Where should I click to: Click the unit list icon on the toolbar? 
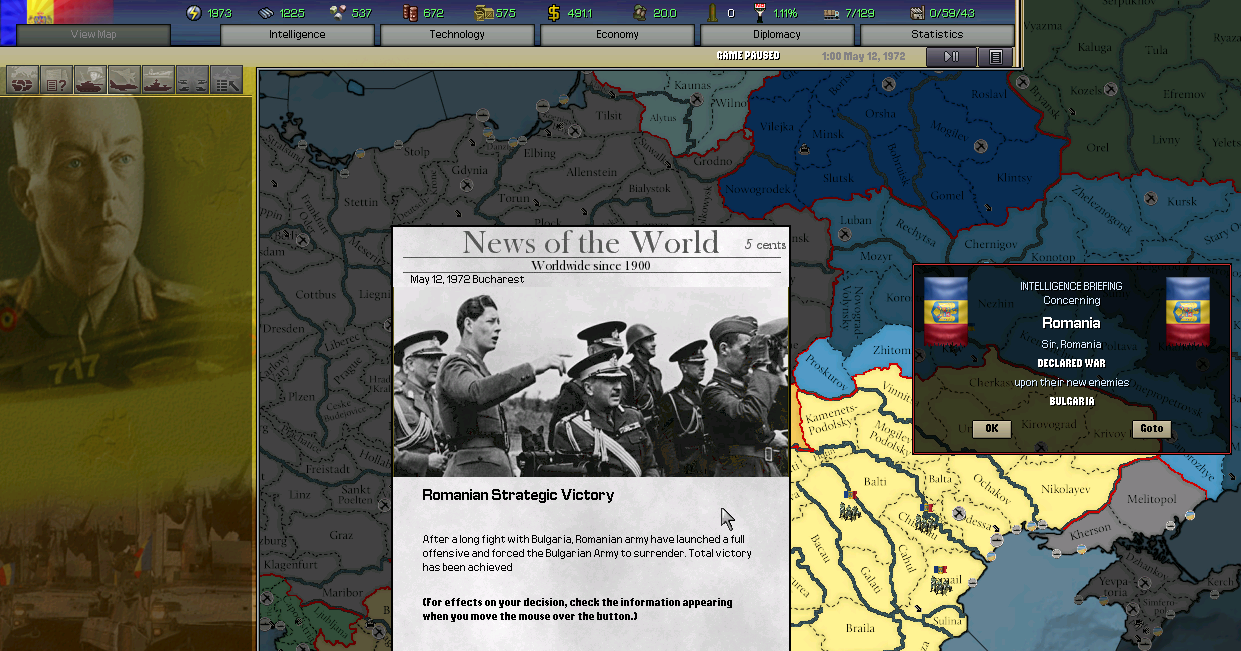click(x=227, y=78)
